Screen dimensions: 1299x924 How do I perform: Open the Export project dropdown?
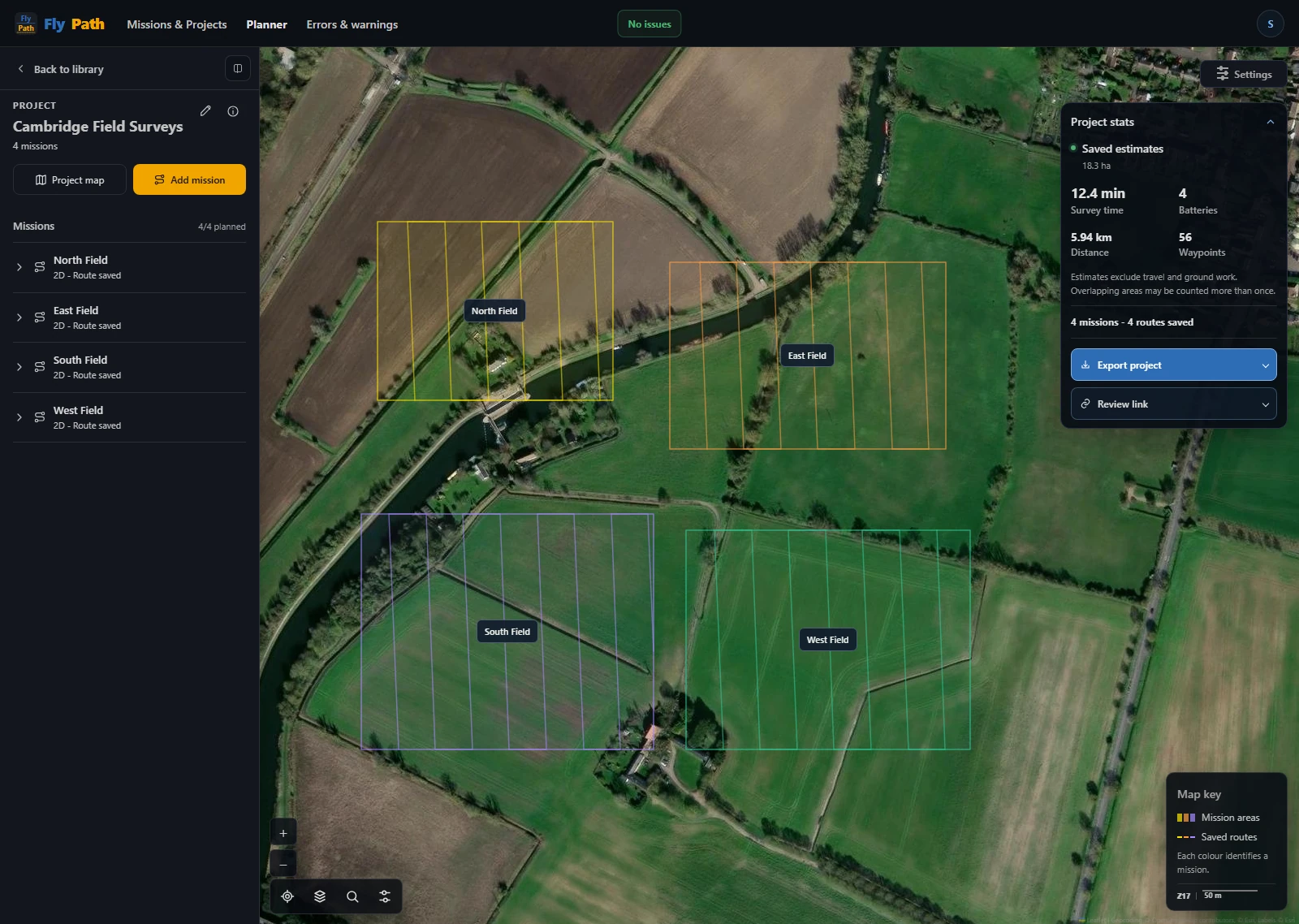tap(1173, 365)
